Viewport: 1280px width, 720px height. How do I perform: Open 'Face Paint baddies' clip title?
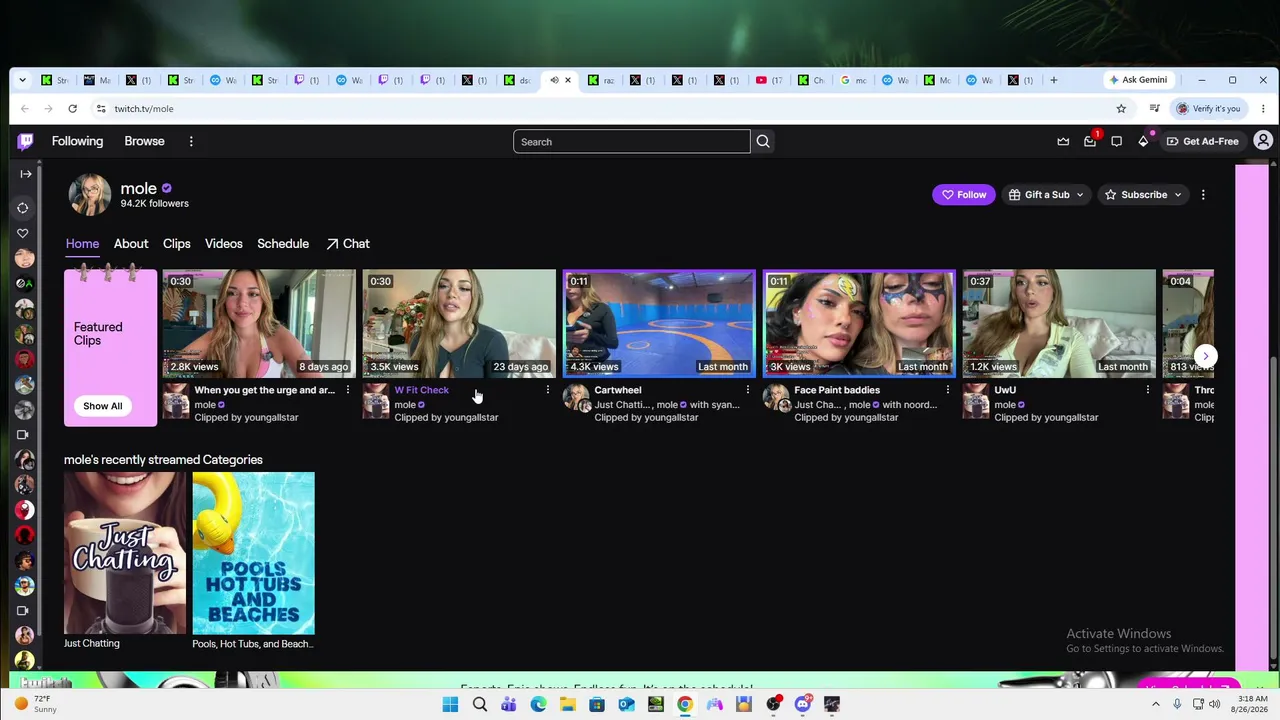837,390
